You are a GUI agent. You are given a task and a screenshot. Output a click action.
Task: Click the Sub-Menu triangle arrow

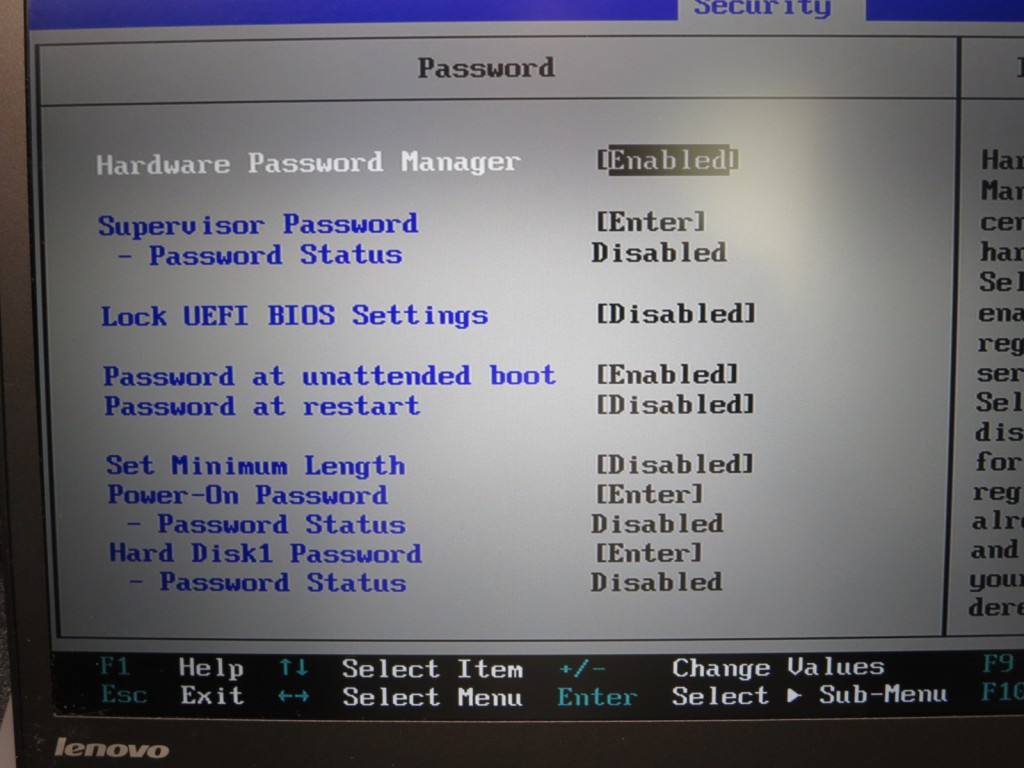click(793, 696)
